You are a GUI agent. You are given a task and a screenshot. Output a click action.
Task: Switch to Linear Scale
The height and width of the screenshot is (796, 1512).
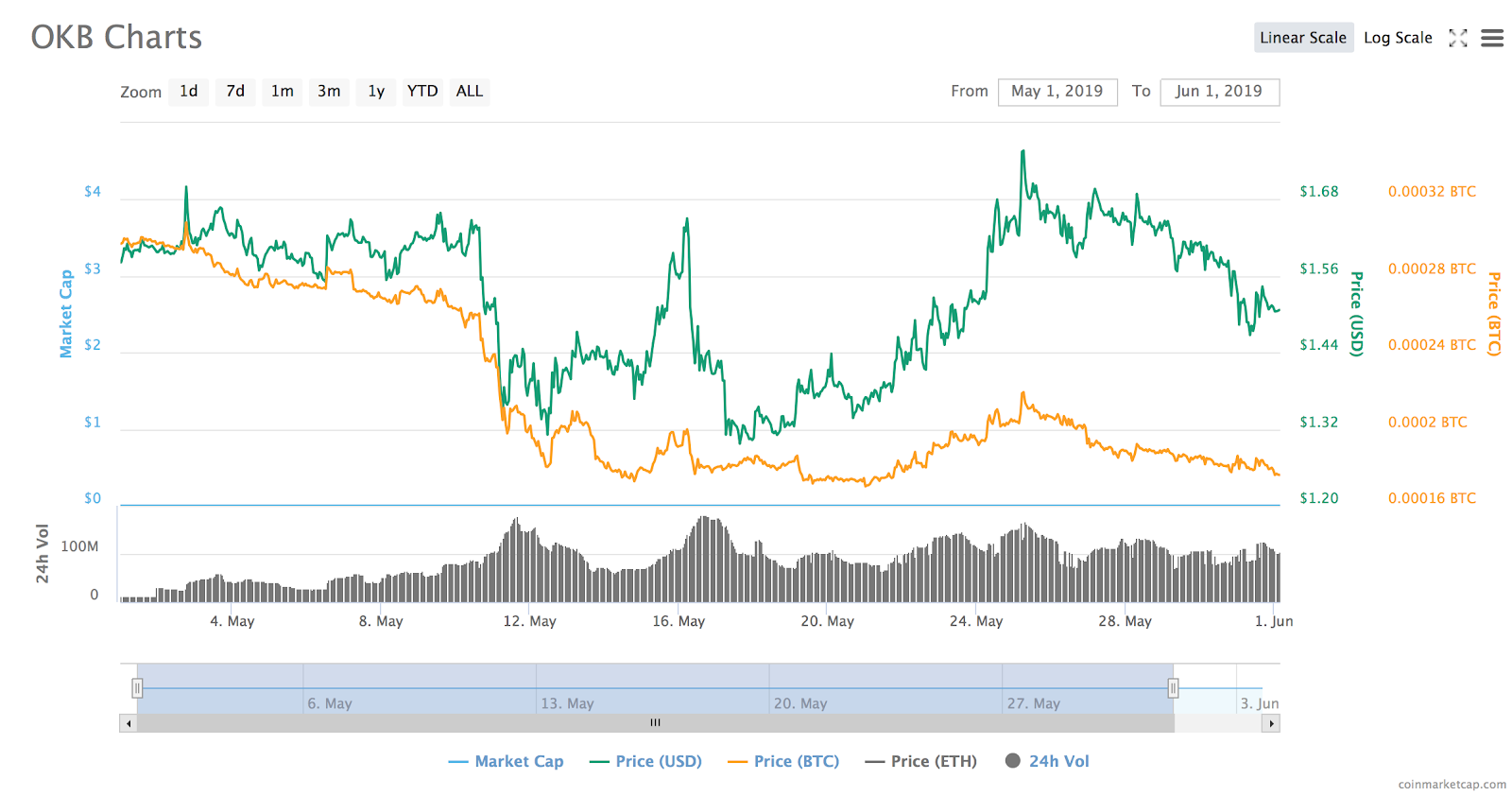click(1303, 38)
